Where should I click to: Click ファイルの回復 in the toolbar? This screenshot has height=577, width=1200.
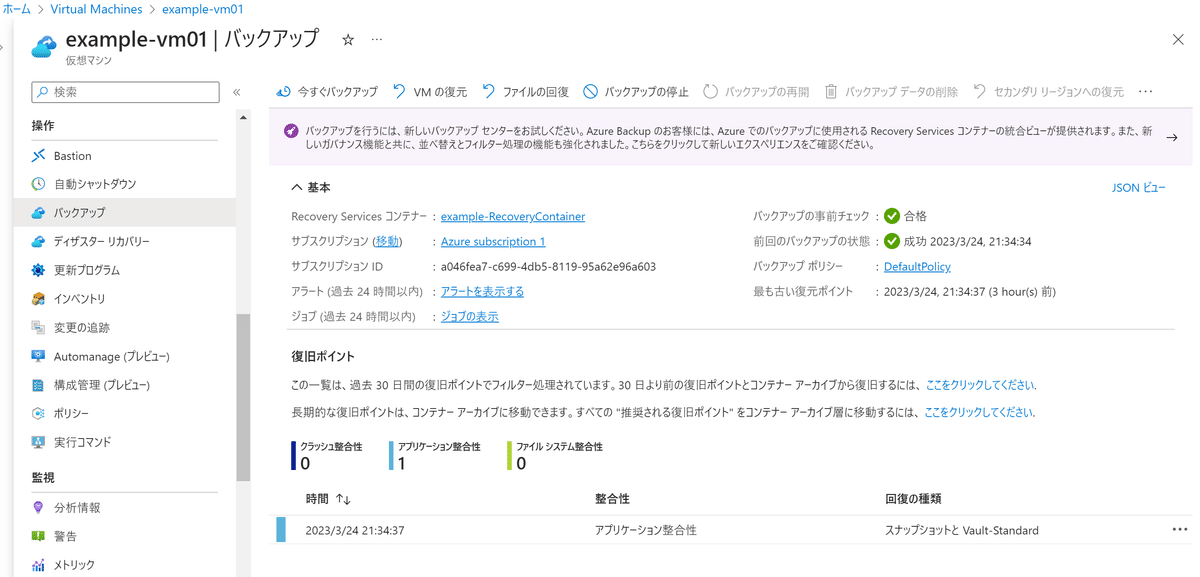click(525, 92)
